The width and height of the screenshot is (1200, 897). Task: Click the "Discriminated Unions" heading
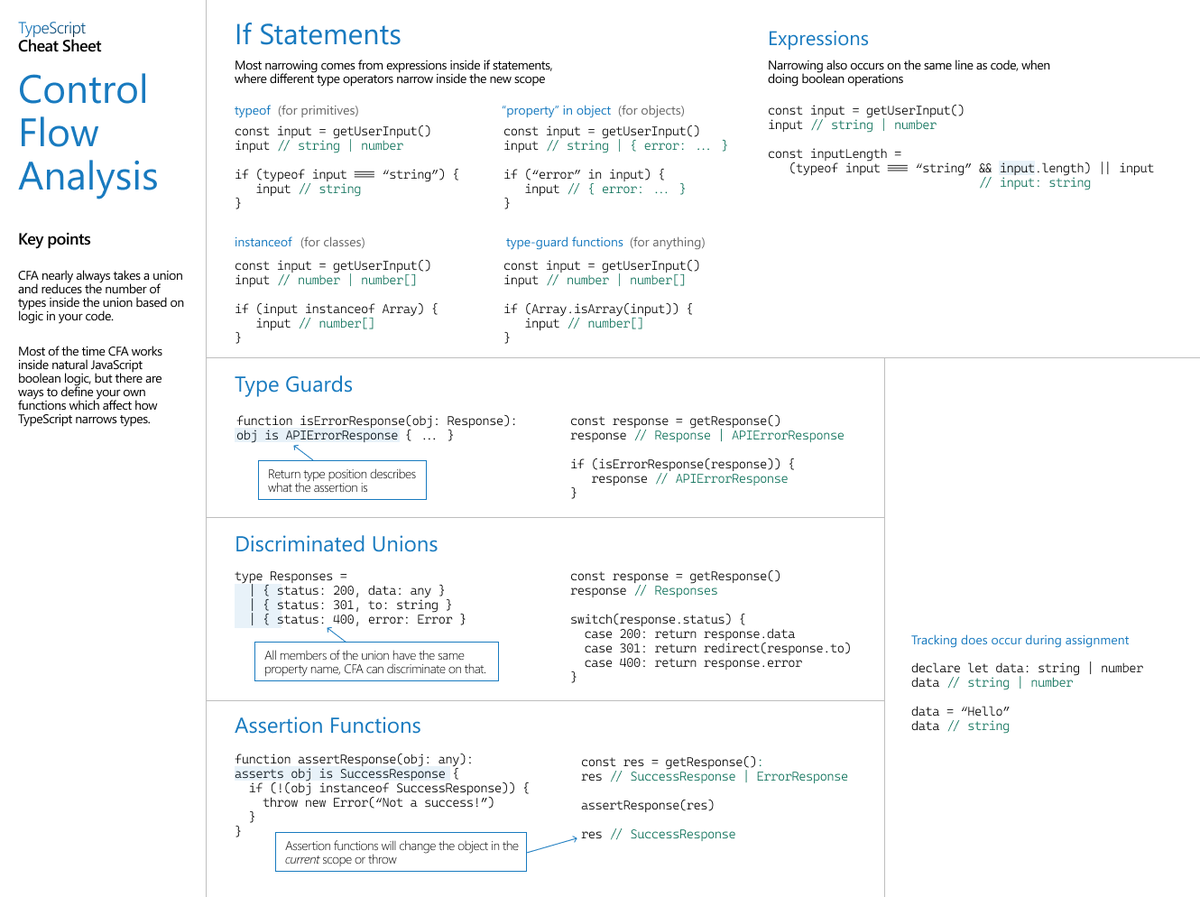337,544
